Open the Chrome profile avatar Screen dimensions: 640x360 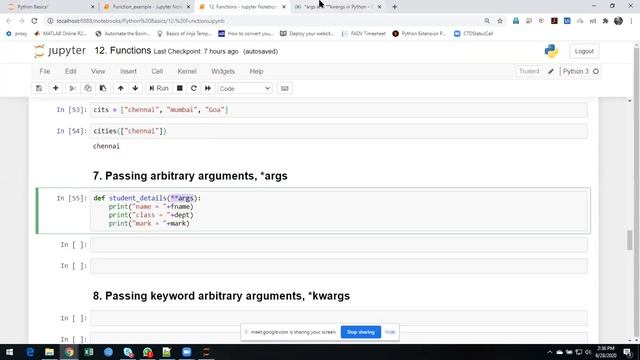point(618,21)
